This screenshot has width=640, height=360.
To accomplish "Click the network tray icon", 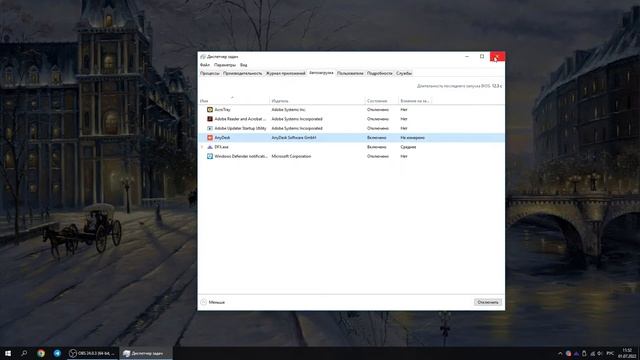I will 592,353.
